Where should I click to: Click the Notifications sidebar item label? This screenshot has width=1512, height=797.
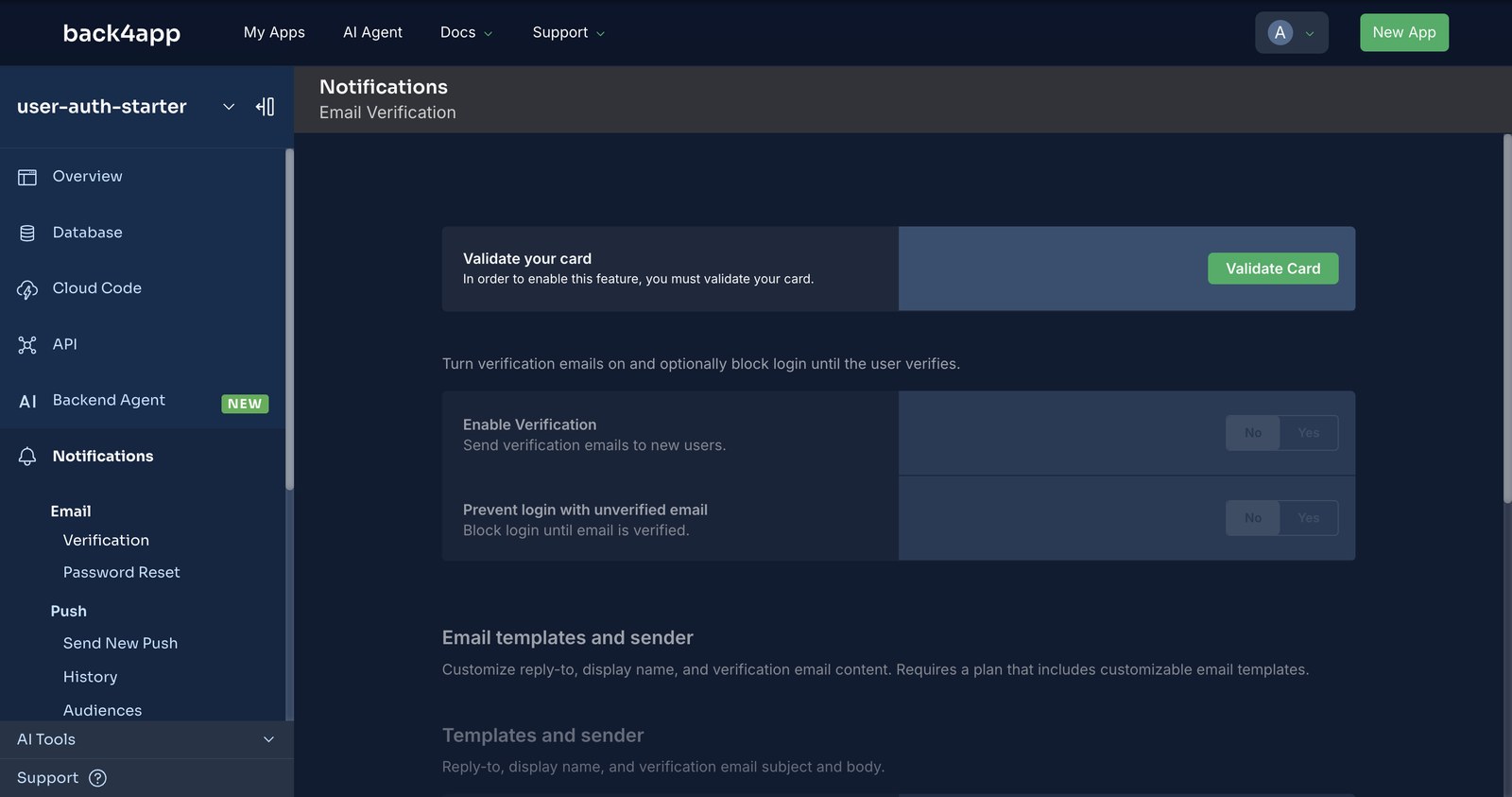103,457
